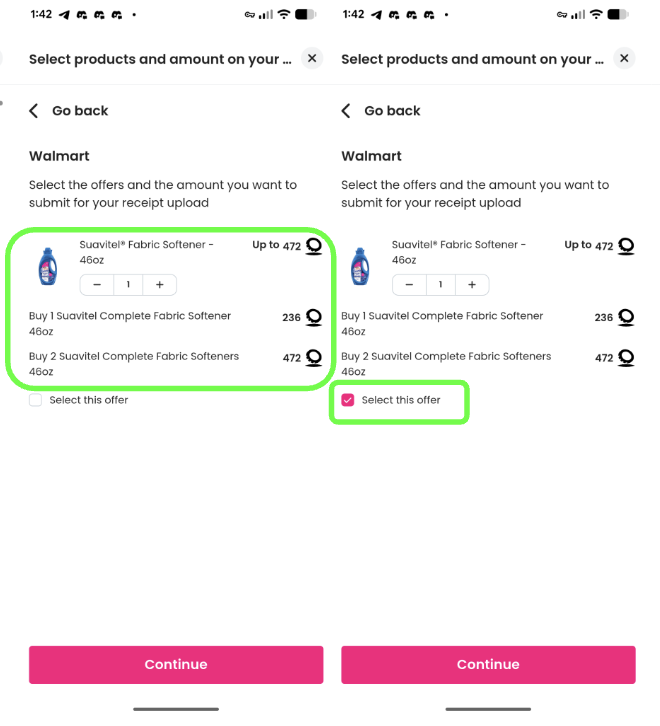Click the coin icon beside 236 on left screen
The height and width of the screenshot is (726, 660).
pyautogui.click(x=314, y=317)
